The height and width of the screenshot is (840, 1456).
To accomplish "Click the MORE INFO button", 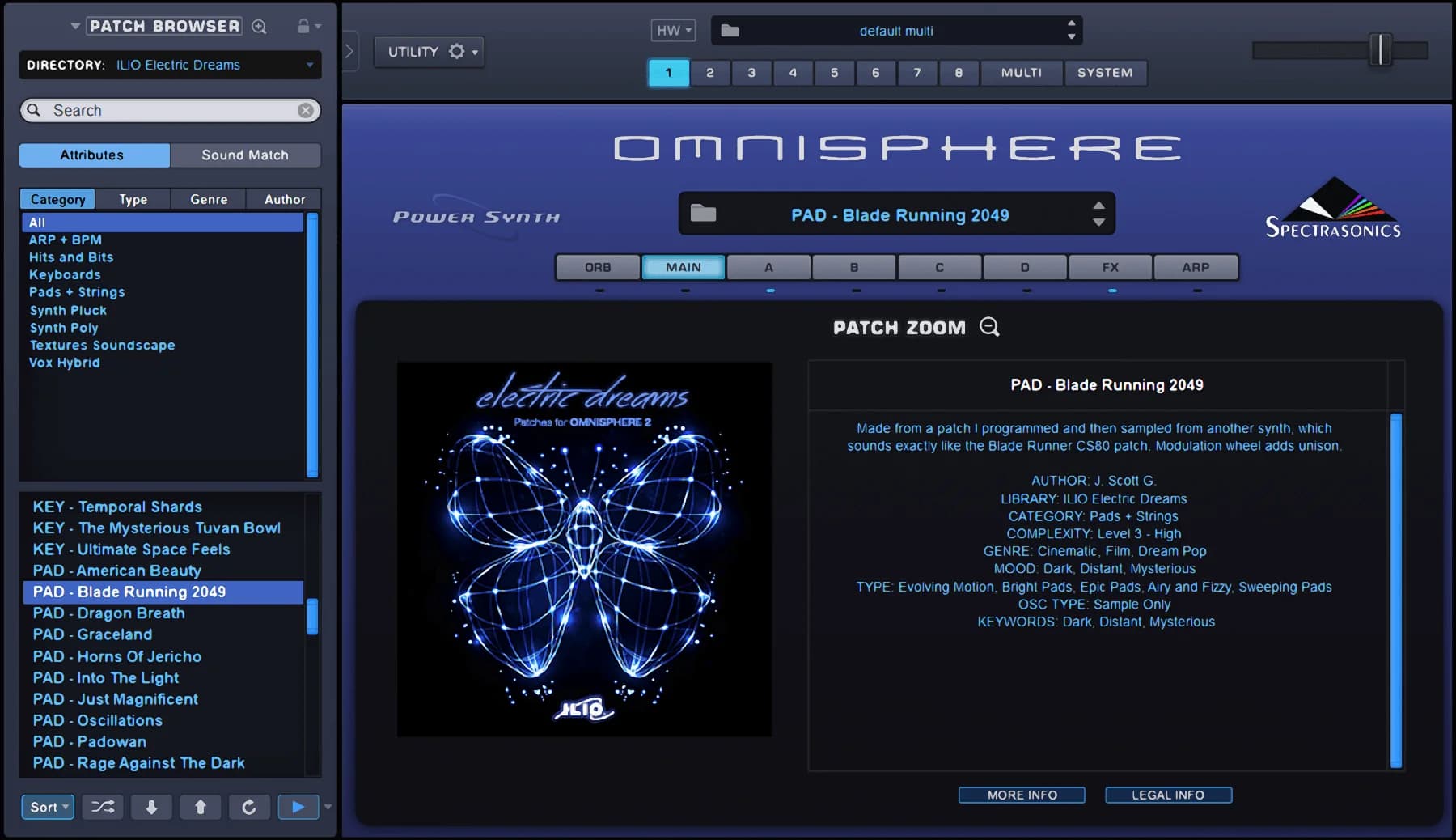I will (x=1022, y=794).
